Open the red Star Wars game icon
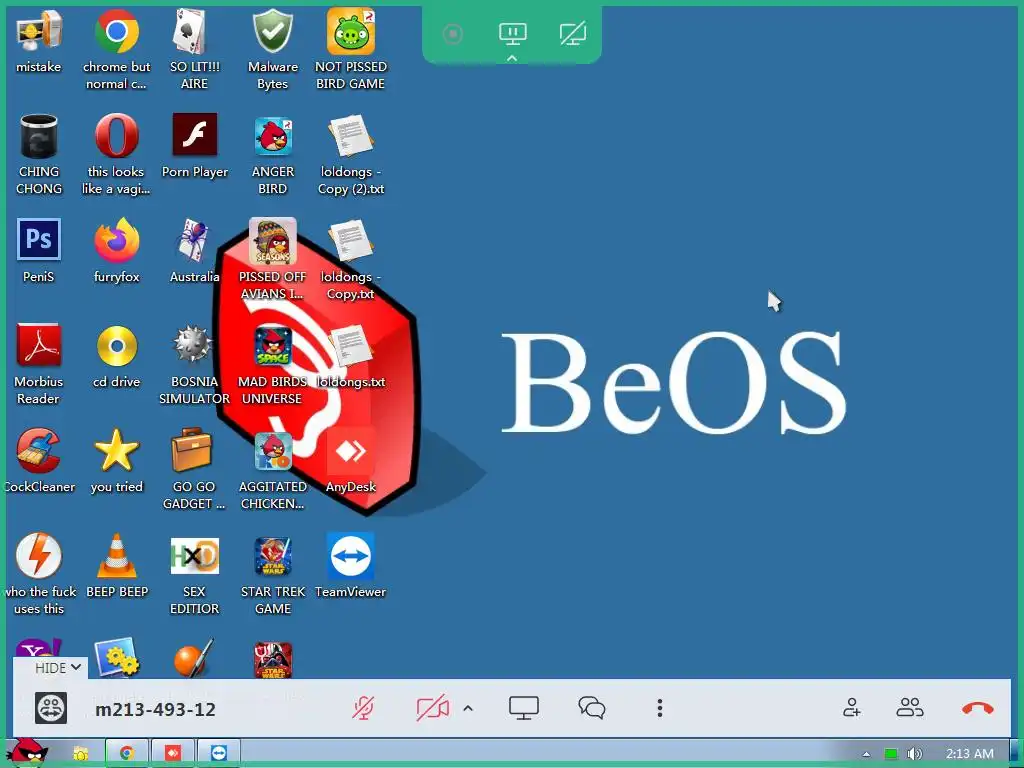This screenshot has height=768, width=1024. [272, 658]
